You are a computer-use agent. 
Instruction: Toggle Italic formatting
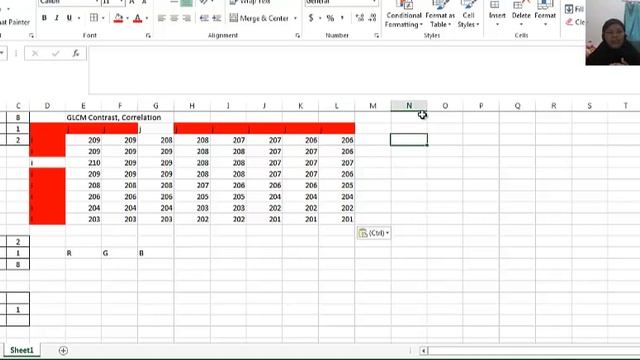(57, 18)
